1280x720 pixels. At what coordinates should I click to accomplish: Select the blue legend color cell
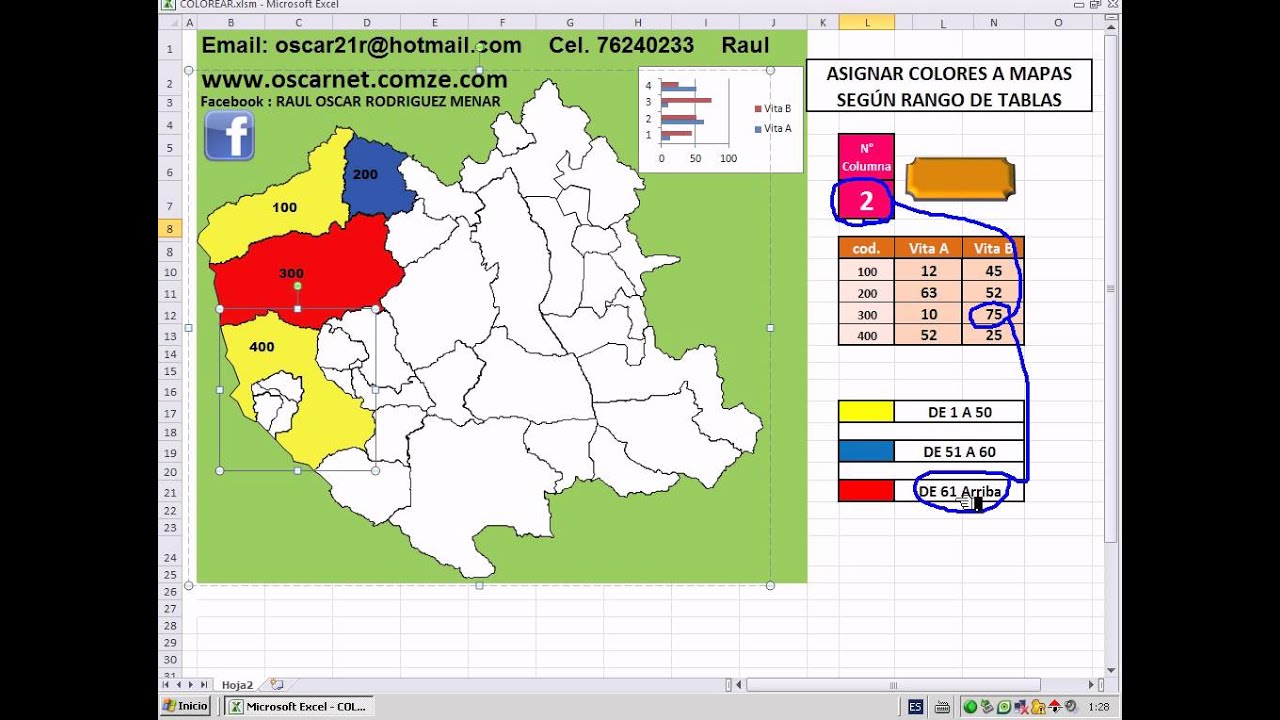pyautogui.click(x=866, y=451)
